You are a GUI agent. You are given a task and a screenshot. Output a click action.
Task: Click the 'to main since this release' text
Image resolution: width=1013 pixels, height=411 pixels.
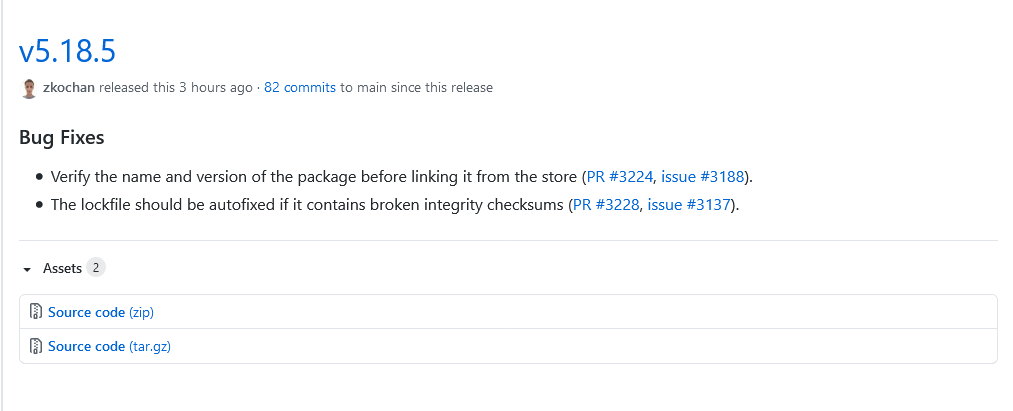tap(416, 87)
